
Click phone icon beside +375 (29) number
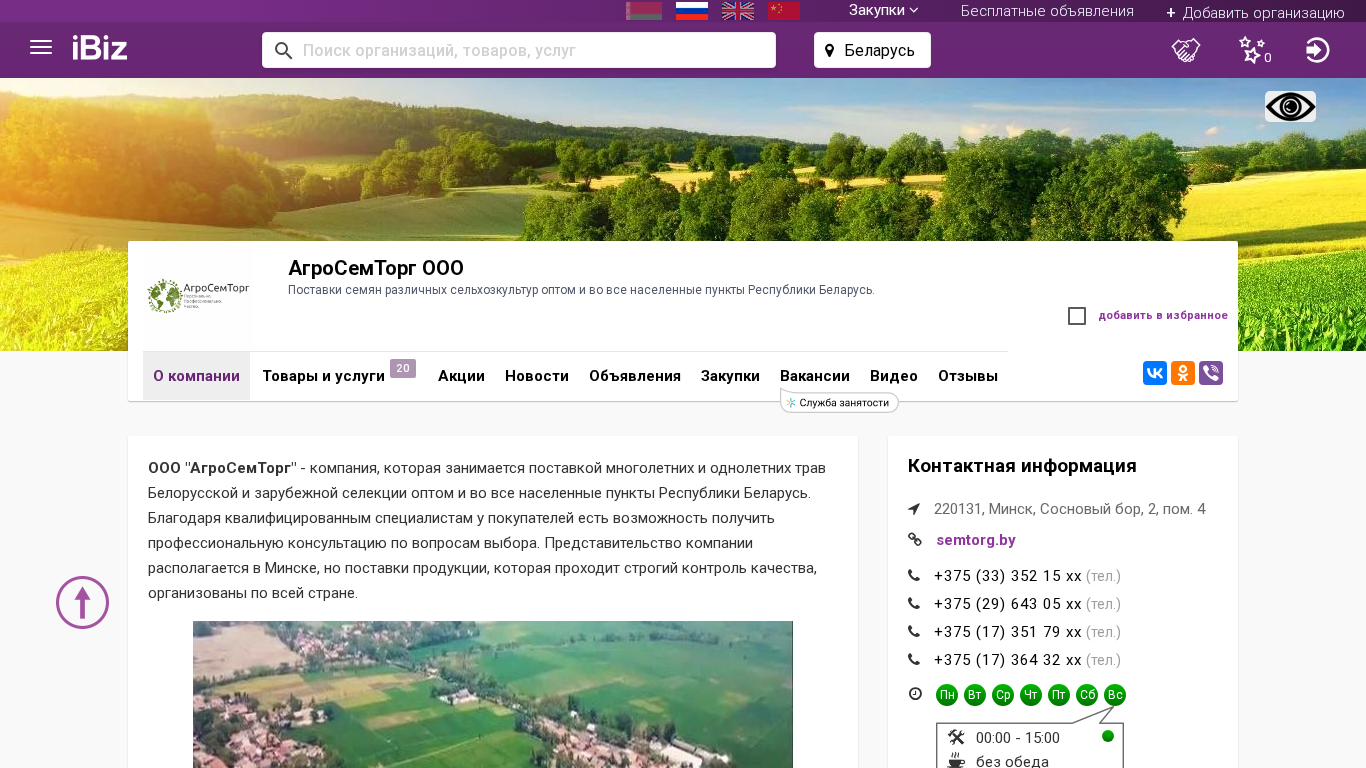coord(914,604)
